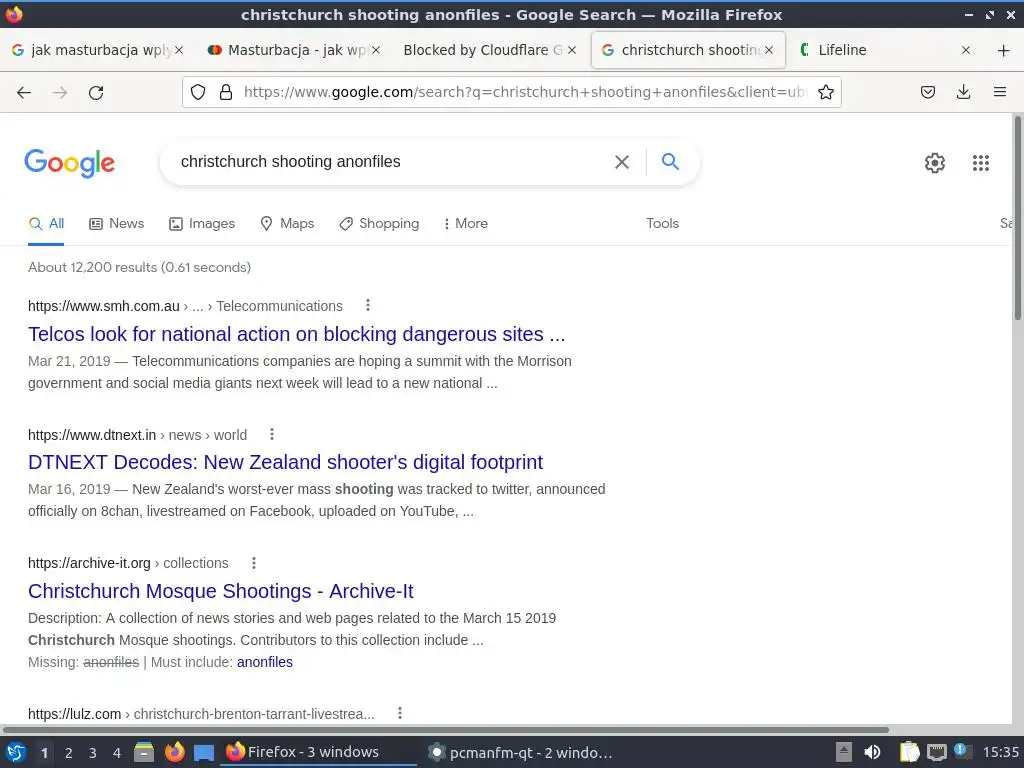Open the search Tools options
The height and width of the screenshot is (768, 1024).
[x=662, y=223]
